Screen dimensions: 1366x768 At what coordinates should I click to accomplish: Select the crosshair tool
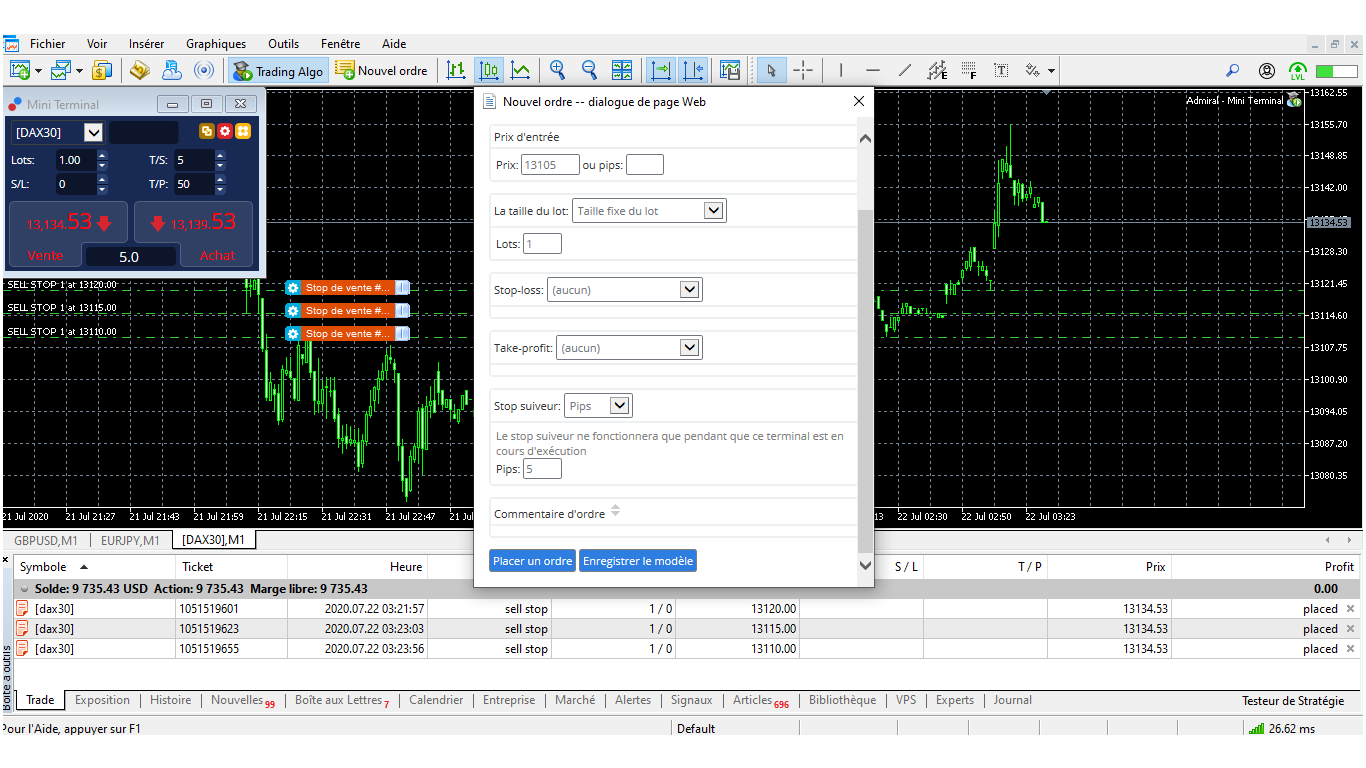point(803,70)
